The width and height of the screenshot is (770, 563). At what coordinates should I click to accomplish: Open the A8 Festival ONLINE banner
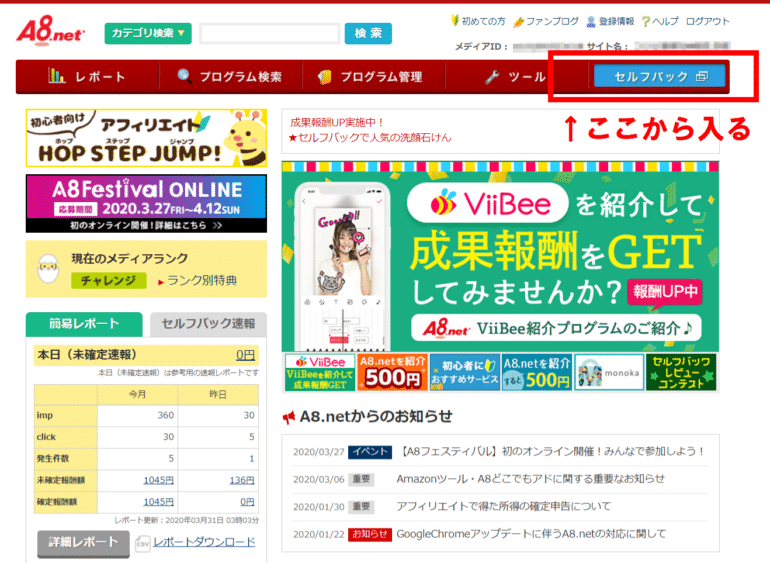(x=146, y=203)
